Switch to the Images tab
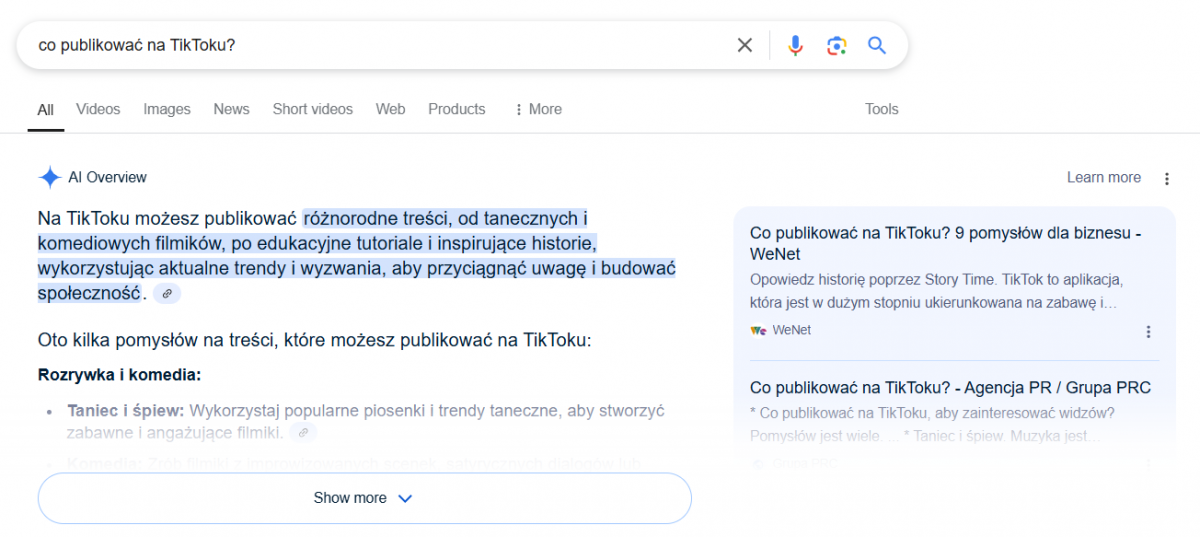The height and width of the screenshot is (537, 1200). (x=167, y=109)
